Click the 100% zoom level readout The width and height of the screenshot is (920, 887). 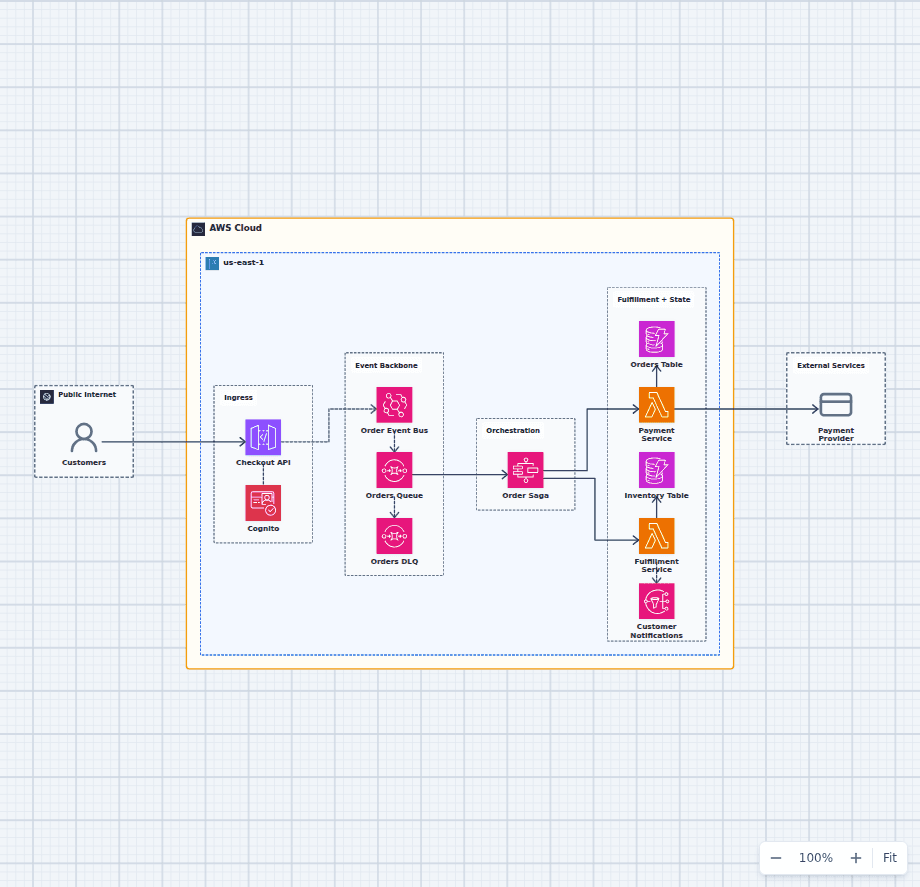point(816,858)
